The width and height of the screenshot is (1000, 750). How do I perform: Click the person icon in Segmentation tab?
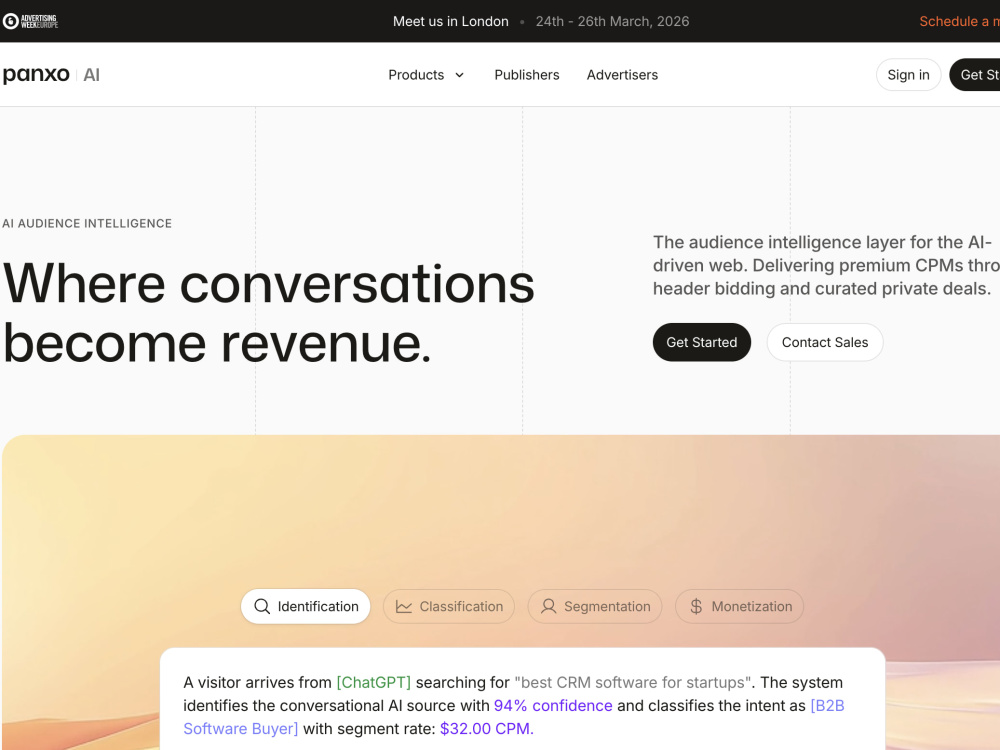pyautogui.click(x=548, y=607)
